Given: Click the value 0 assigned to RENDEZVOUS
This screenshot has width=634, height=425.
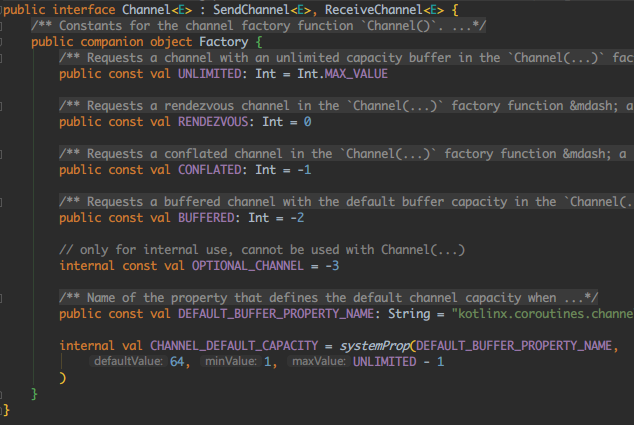Looking at the screenshot, I should (307, 122).
